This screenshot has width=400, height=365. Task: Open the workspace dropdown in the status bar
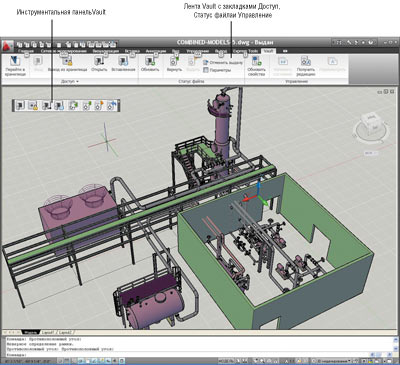334,361
